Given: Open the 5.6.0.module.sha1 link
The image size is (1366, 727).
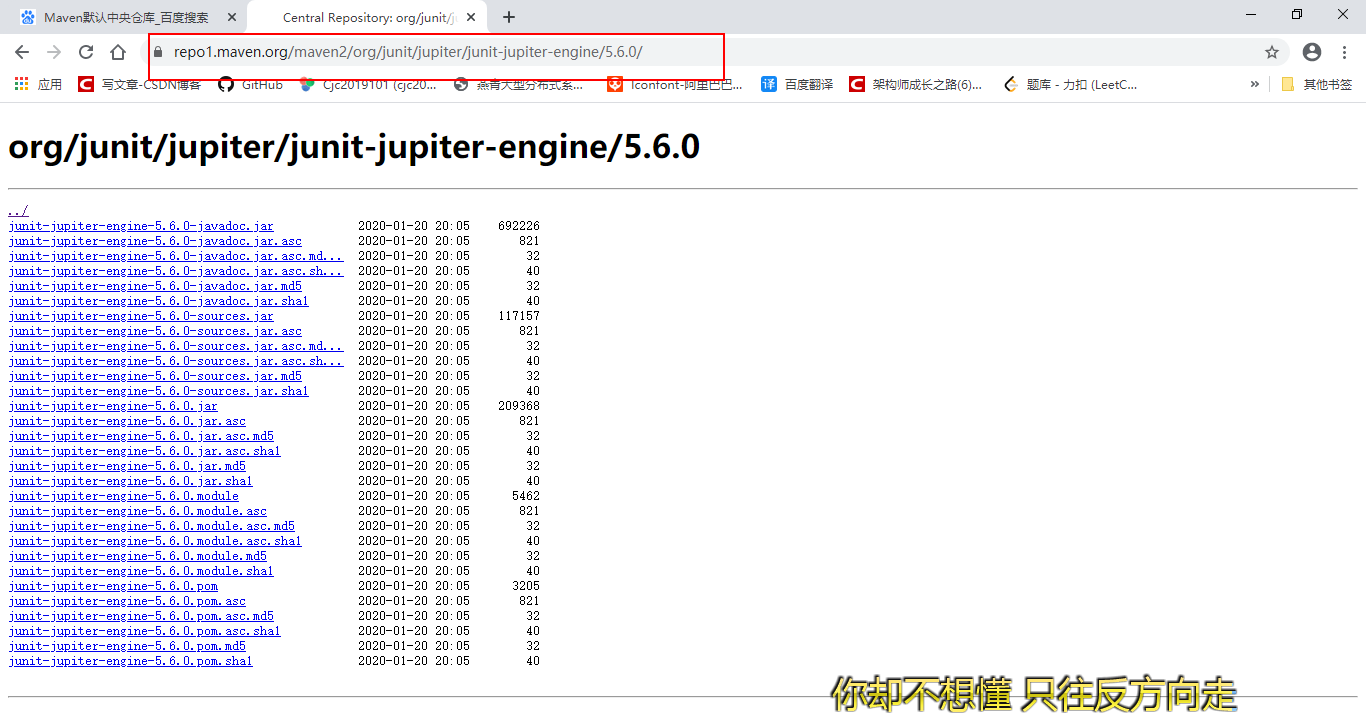Looking at the screenshot, I should point(141,571).
